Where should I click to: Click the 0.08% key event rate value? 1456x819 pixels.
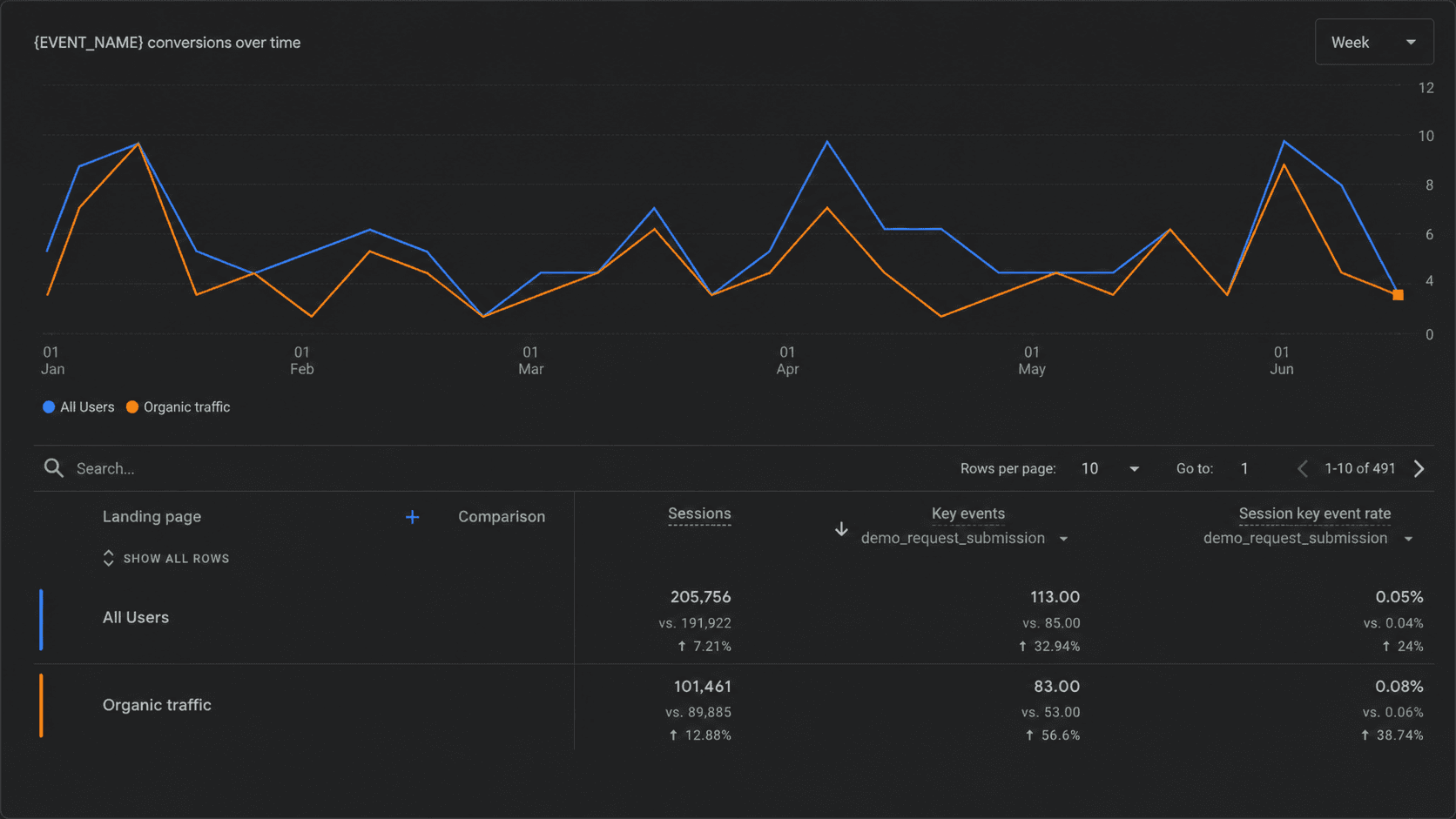tap(1399, 687)
